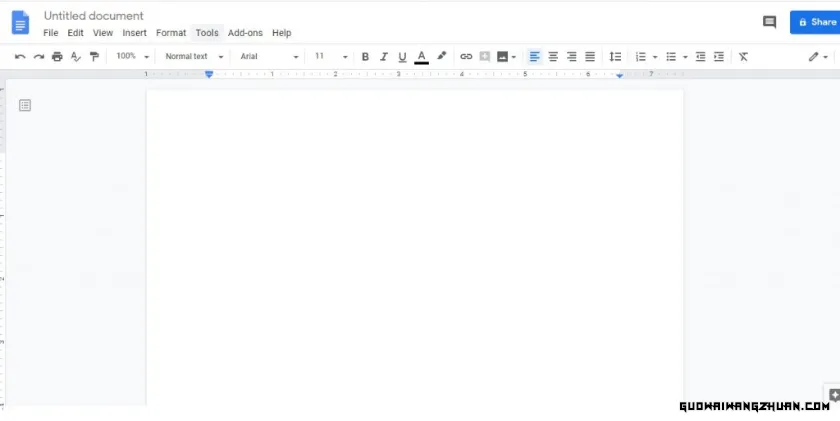840x421 pixels.
Task: Click the Print icon
Action: click(57, 57)
